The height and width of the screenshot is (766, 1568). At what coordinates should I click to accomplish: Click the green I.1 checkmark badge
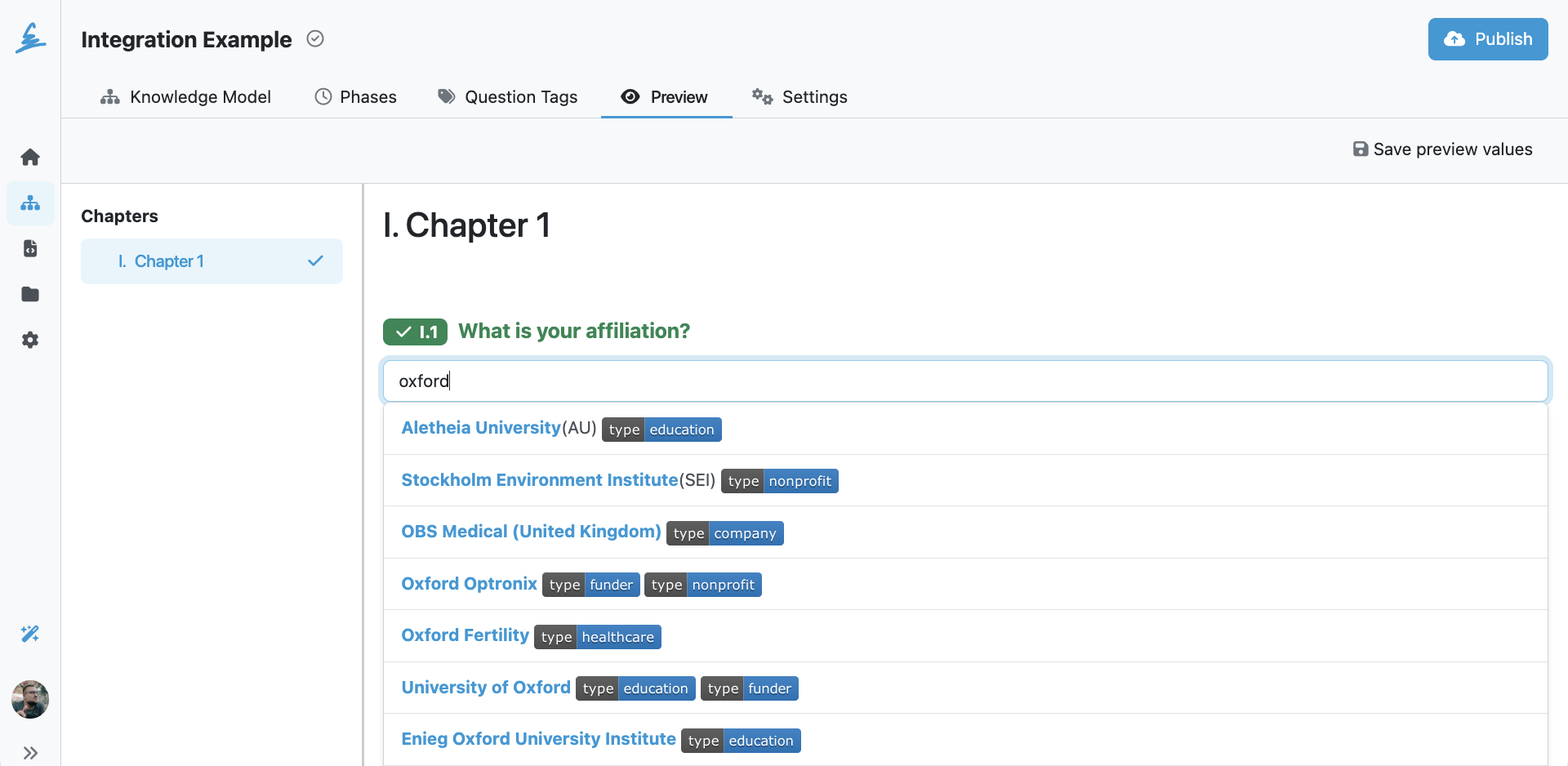(x=415, y=332)
